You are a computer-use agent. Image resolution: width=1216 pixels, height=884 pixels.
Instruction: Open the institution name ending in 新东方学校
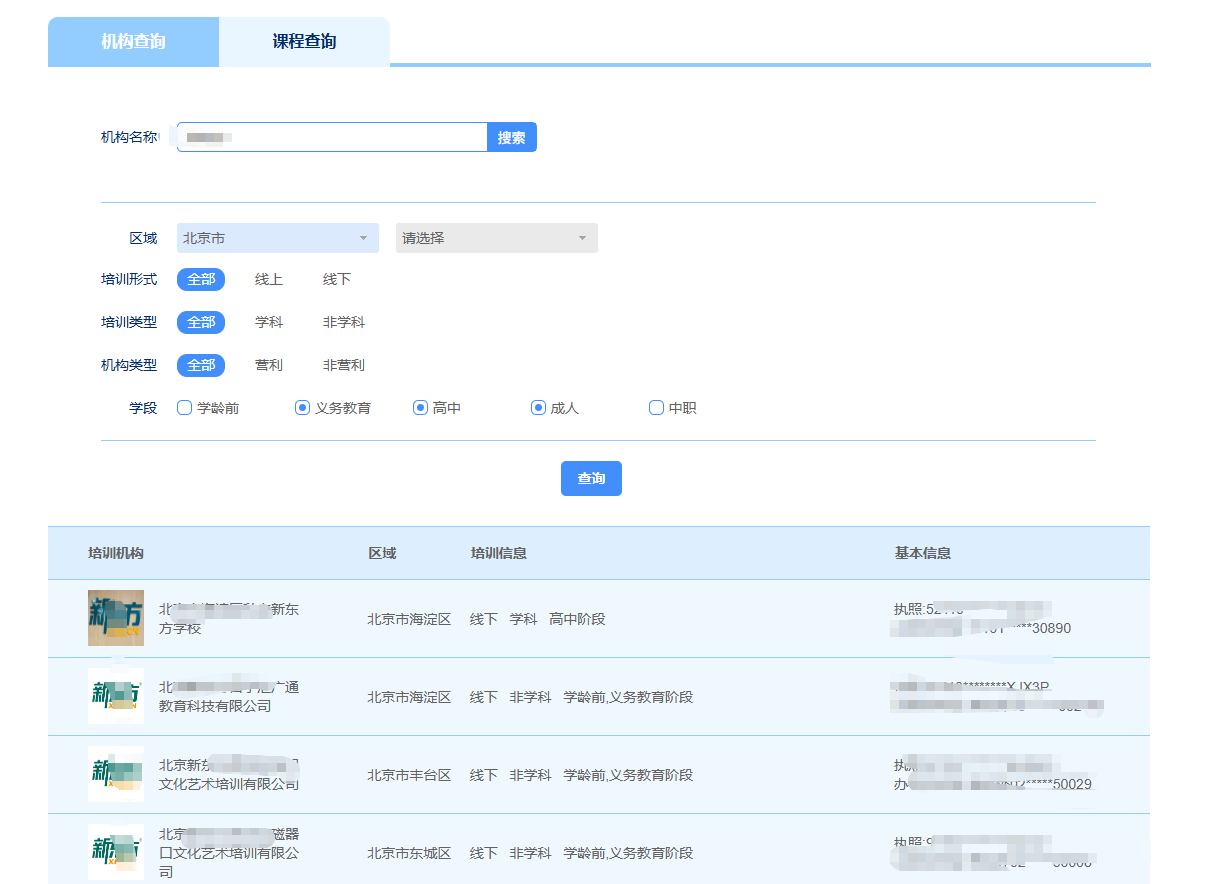(229, 619)
